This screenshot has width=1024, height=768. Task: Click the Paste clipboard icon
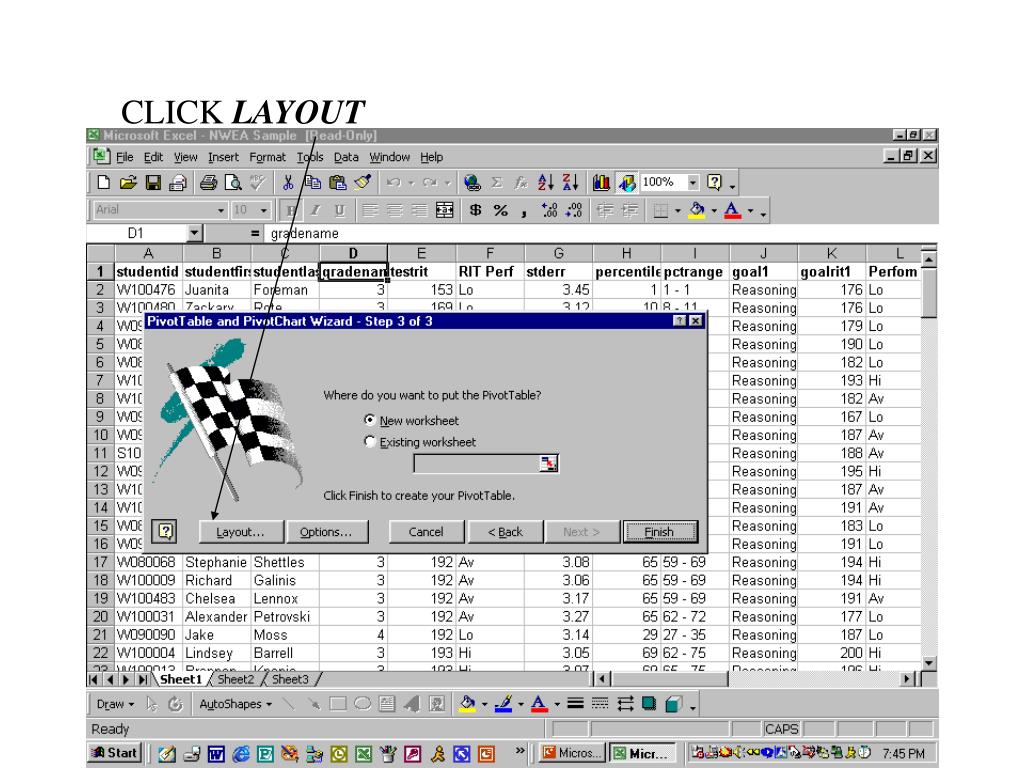click(338, 182)
